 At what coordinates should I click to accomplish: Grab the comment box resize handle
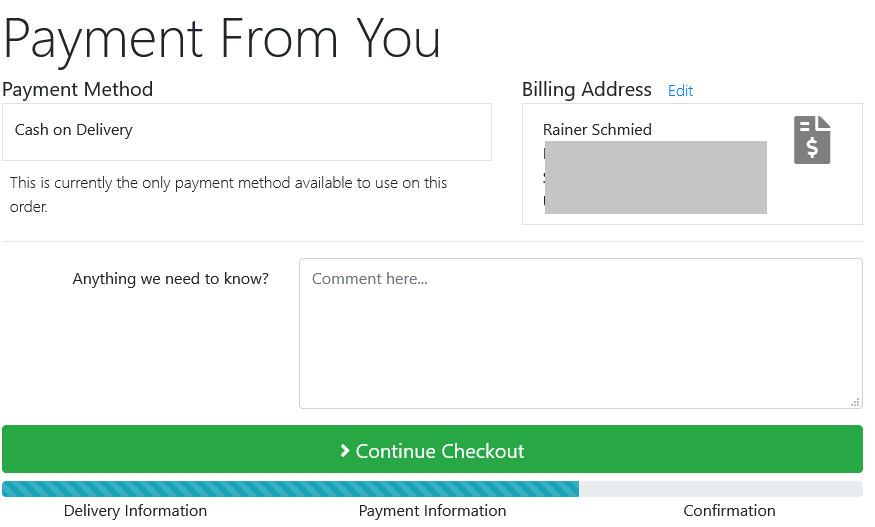(x=855, y=402)
